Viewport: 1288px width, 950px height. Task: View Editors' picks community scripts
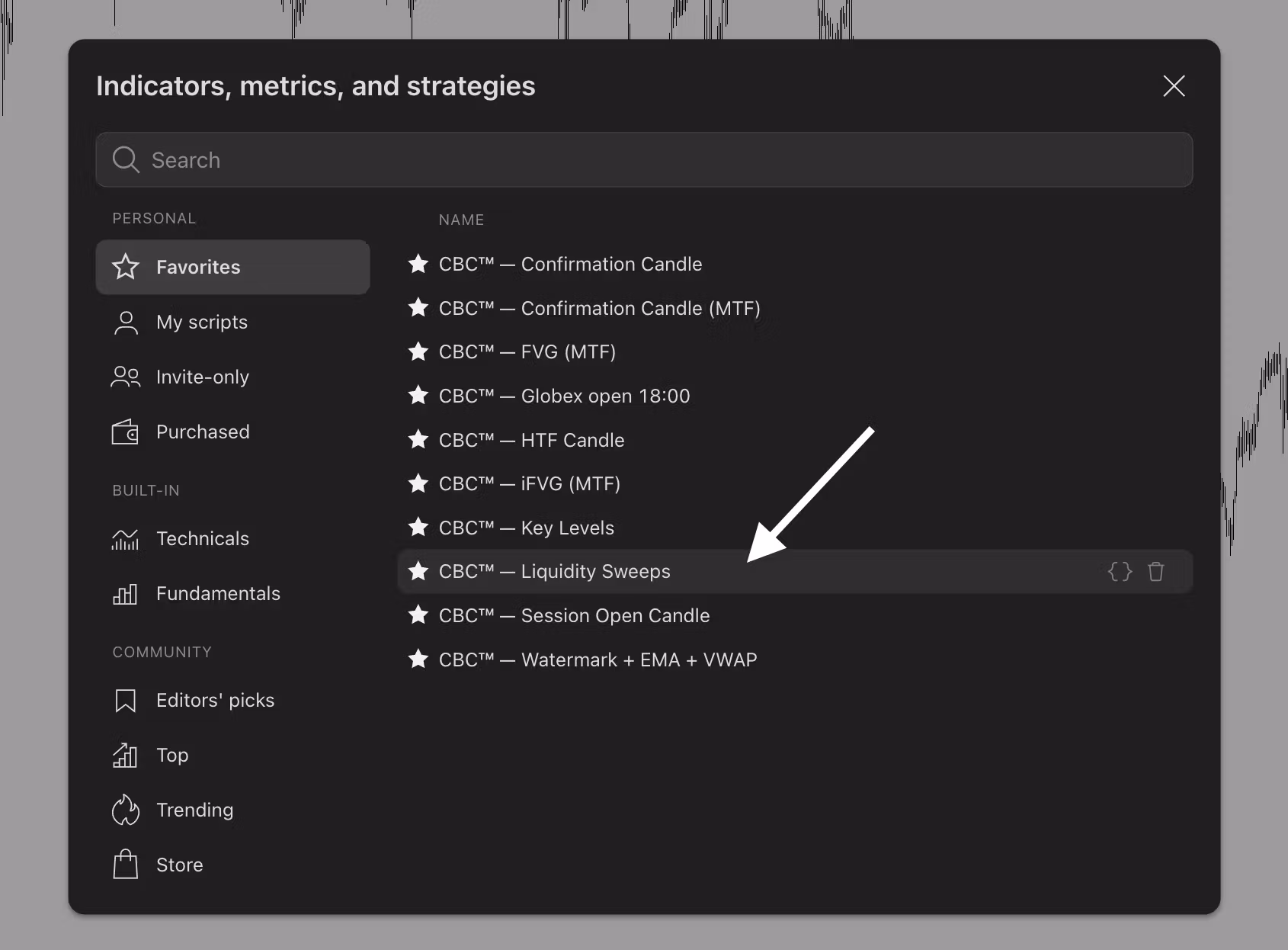point(215,701)
